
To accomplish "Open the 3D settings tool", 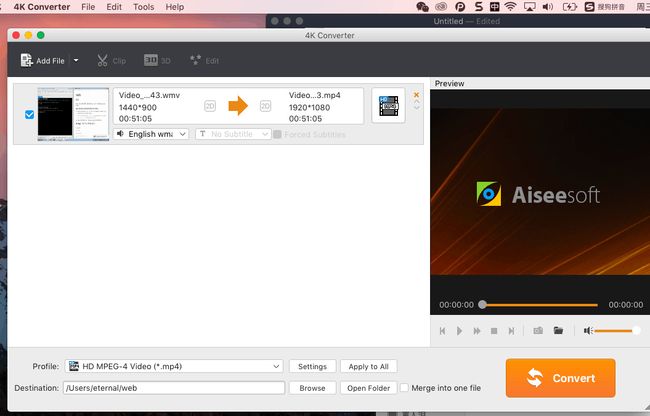I will coord(157,60).
